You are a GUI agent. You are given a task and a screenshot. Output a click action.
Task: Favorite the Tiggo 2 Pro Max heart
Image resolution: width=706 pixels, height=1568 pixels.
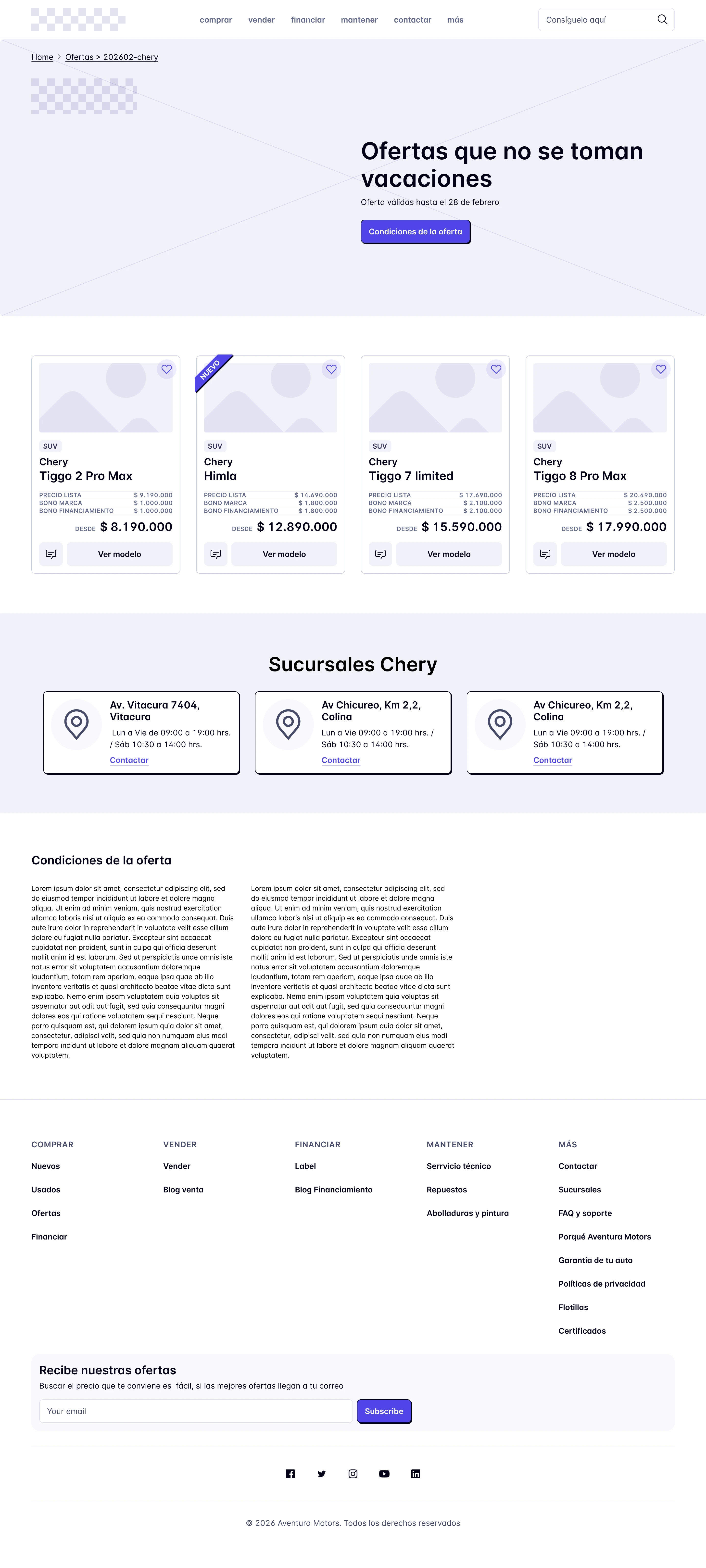166,369
